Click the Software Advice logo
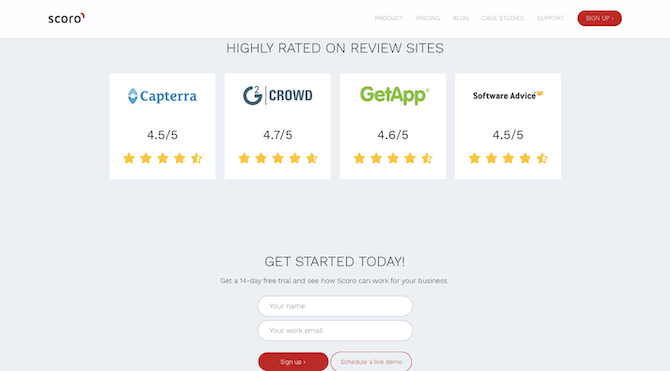Screen dimensions: 670x371 coord(508,95)
